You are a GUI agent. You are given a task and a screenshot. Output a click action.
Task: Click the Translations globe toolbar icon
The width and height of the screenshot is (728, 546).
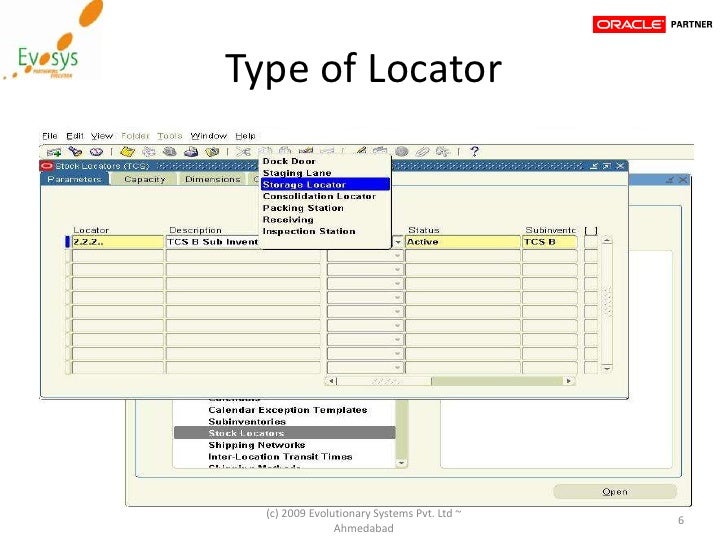(402, 152)
